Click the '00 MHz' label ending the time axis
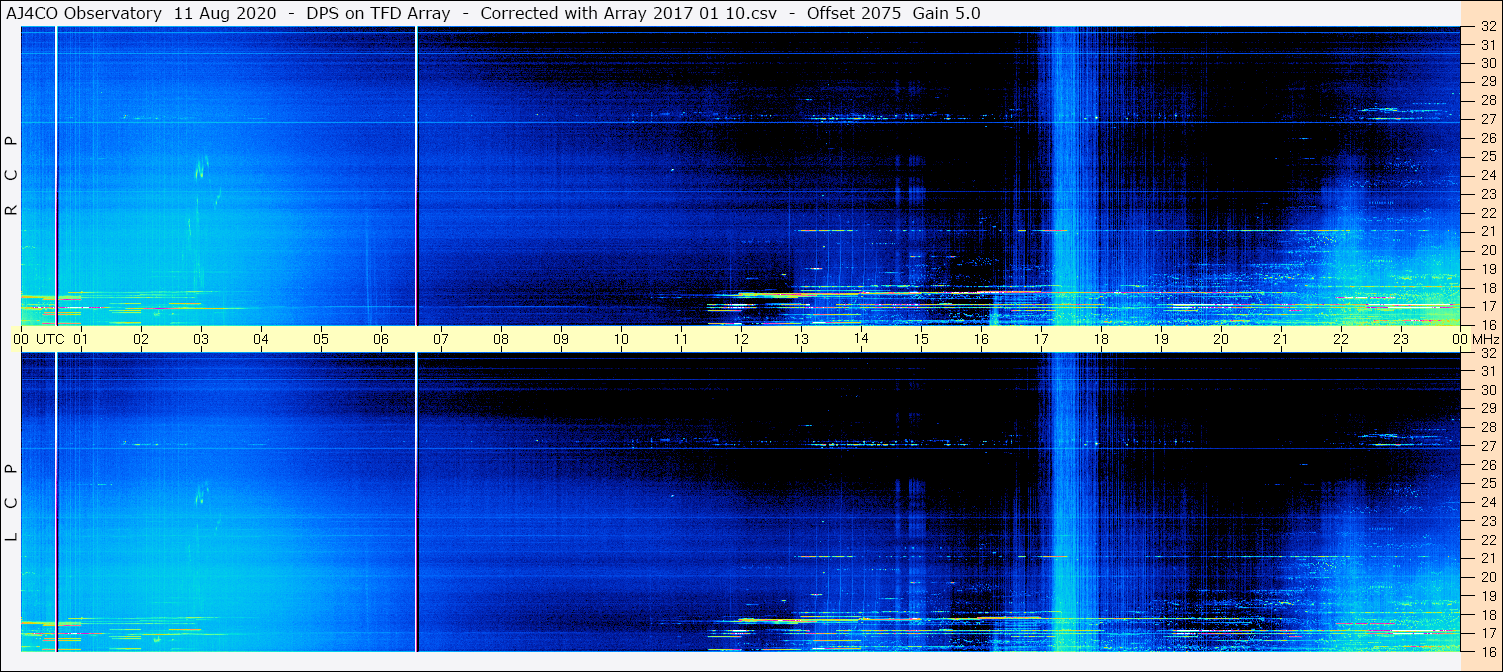The height and width of the screenshot is (672, 1503). [x=1476, y=339]
